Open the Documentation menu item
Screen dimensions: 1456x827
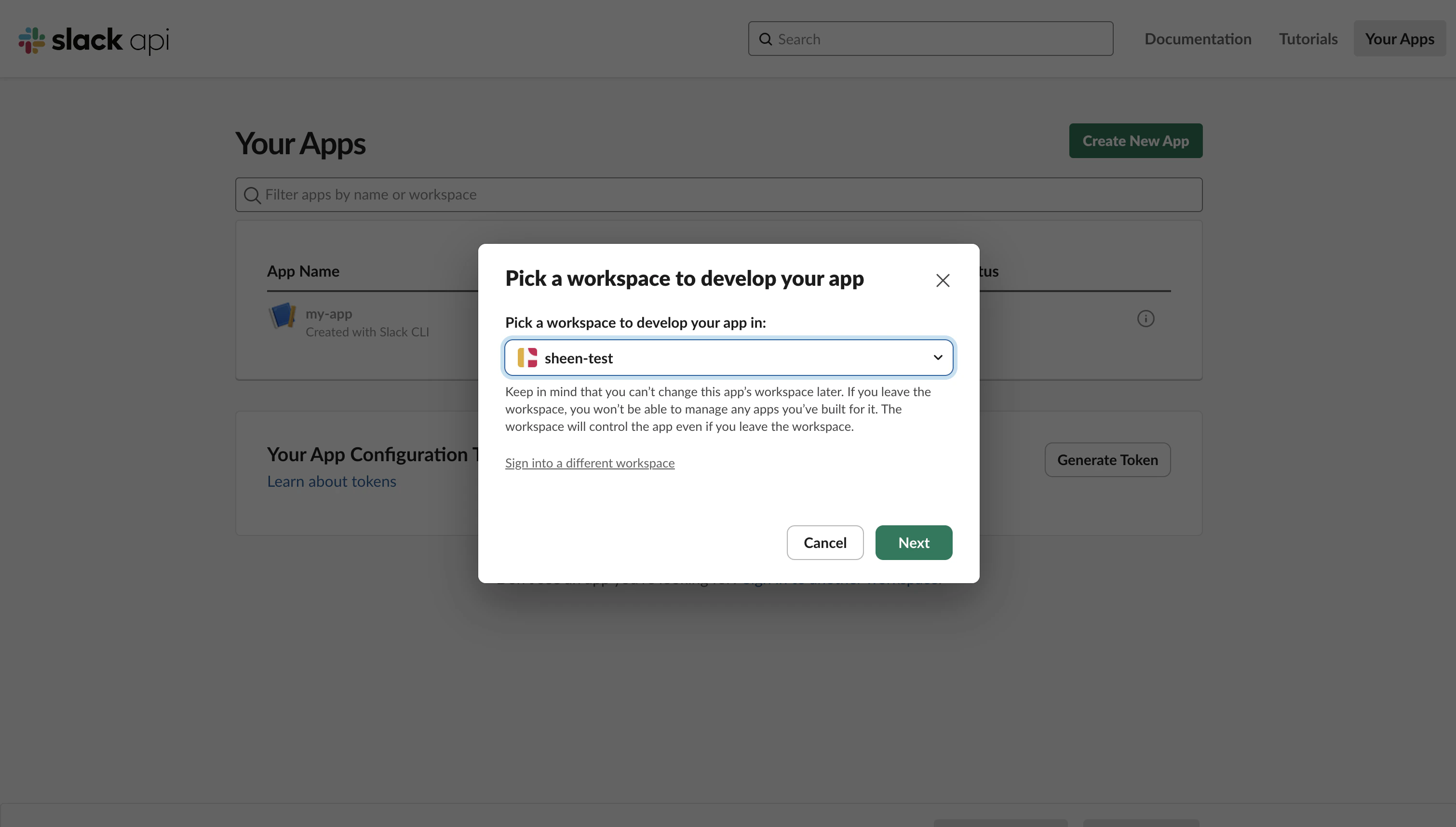(1198, 39)
